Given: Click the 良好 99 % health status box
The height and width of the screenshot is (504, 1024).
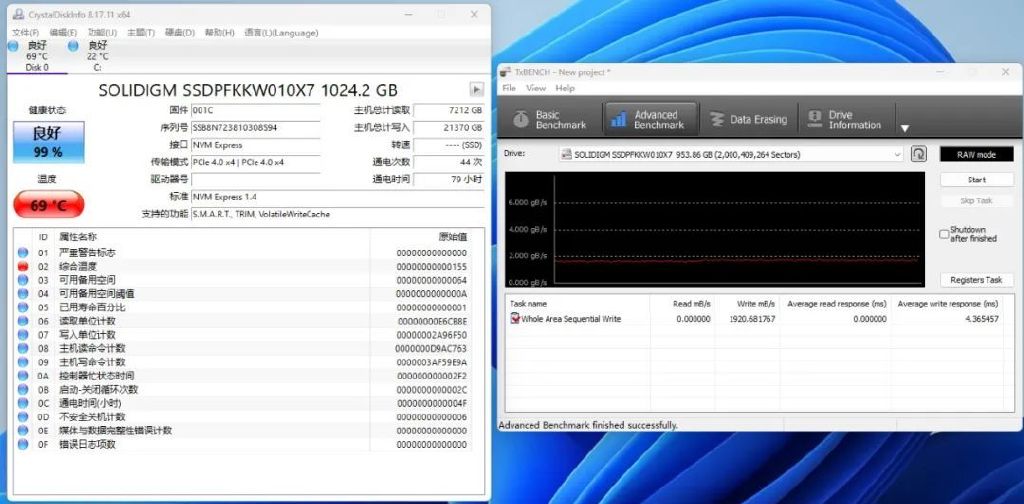Looking at the screenshot, I should [x=49, y=142].
